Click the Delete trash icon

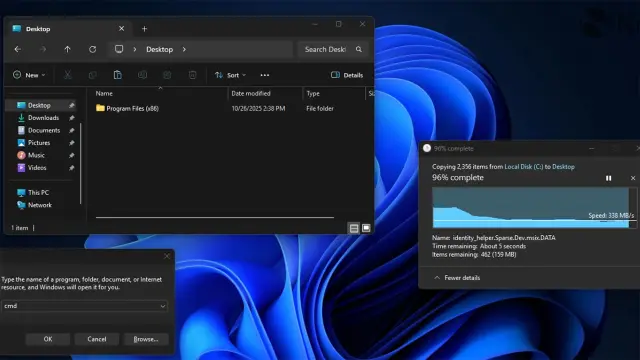coord(192,75)
